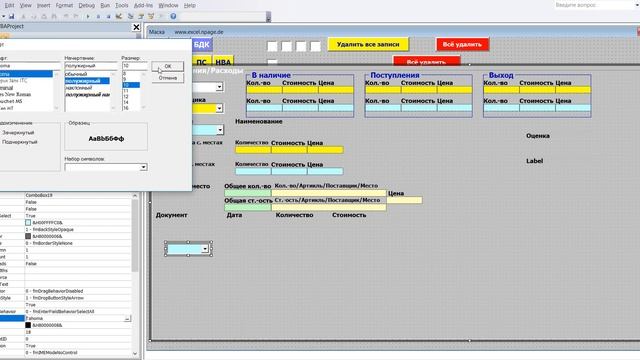
Task: Close the VBAProject panel with X
Action: (136, 27)
